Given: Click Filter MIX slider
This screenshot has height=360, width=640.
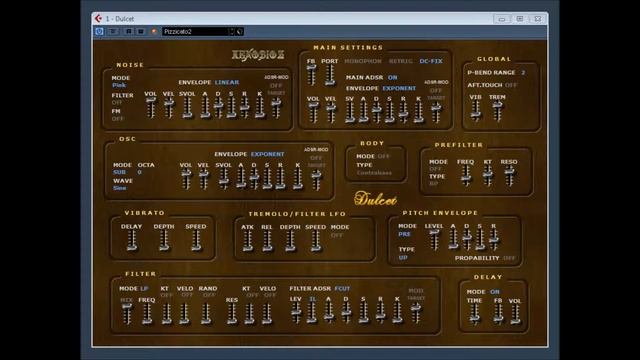Looking at the screenshot, I should tap(127, 314).
